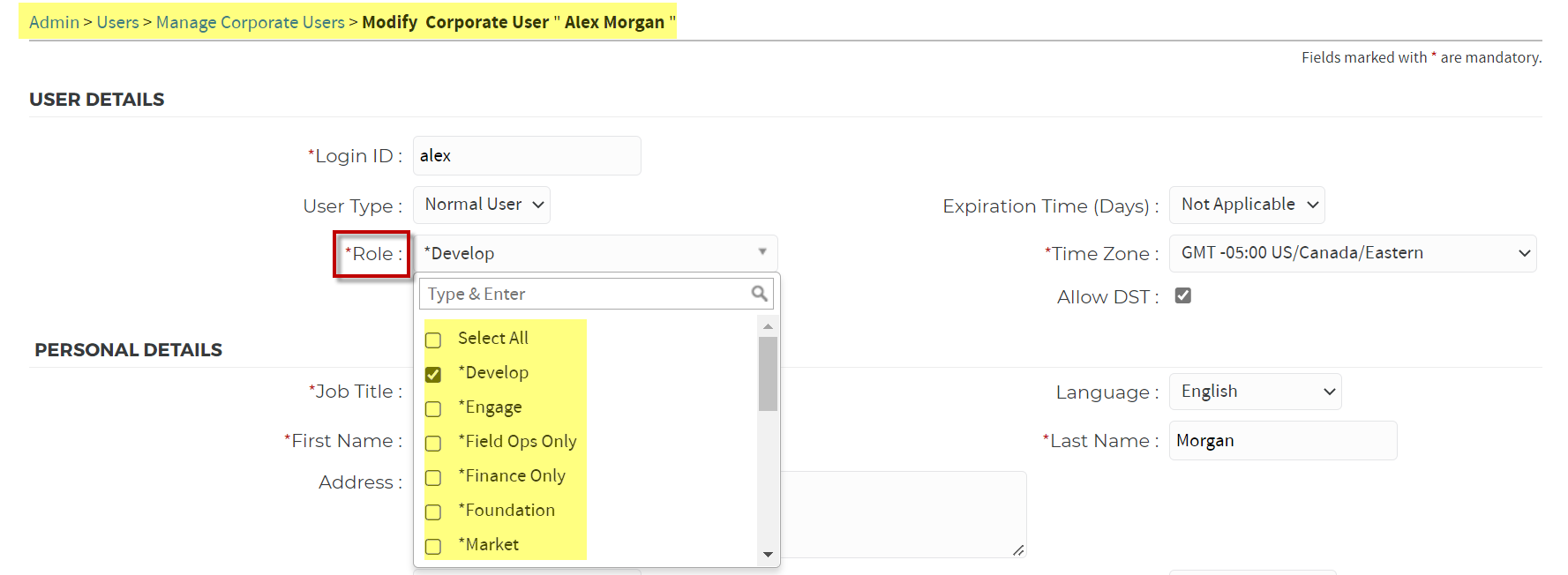Toggle the Allow DST checkbox
The height and width of the screenshot is (575, 1568).
[x=1183, y=295]
